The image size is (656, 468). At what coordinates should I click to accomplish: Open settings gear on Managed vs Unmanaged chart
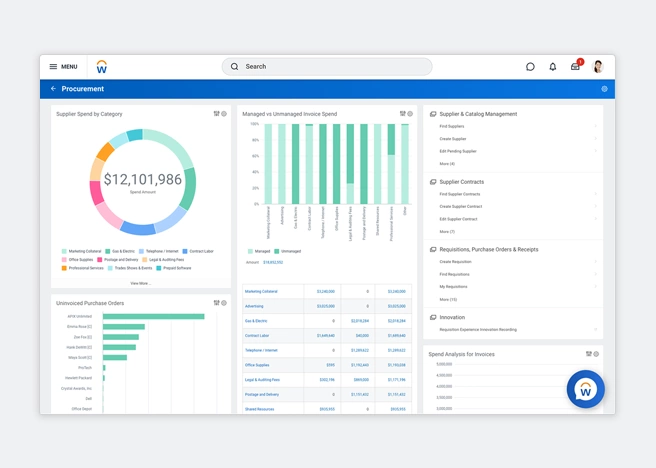pyautogui.click(x=410, y=114)
